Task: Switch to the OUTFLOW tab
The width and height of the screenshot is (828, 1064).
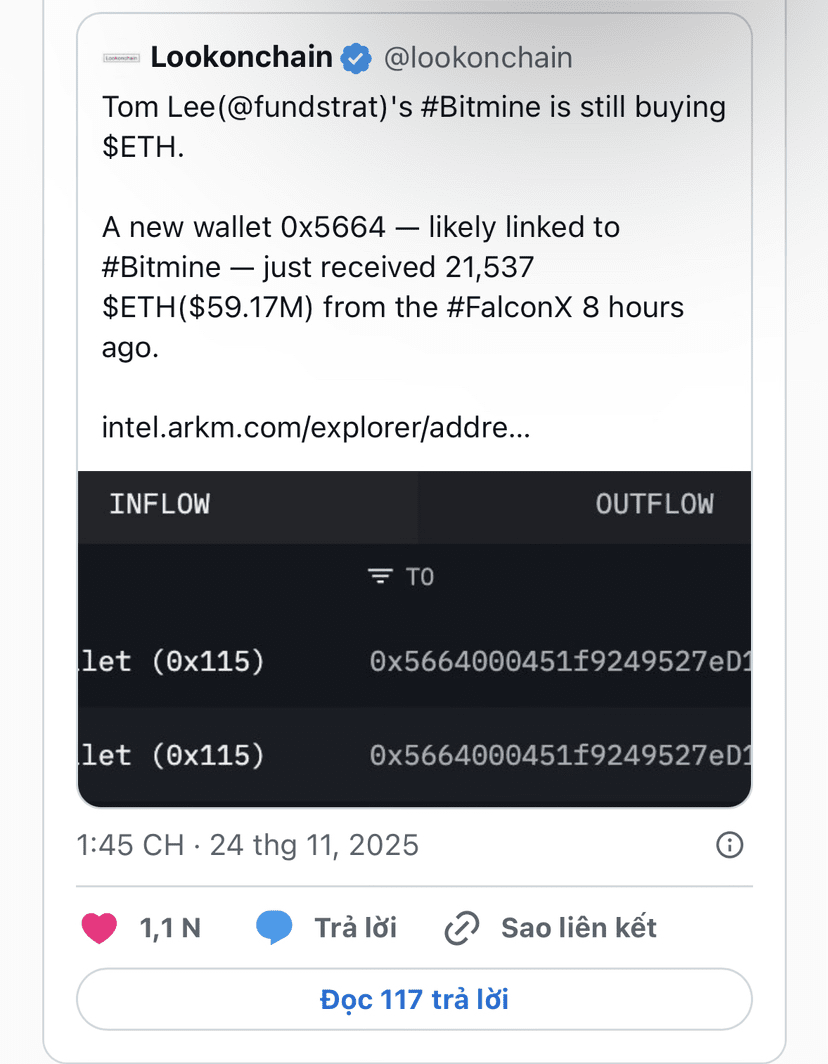Action: click(x=654, y=504)
